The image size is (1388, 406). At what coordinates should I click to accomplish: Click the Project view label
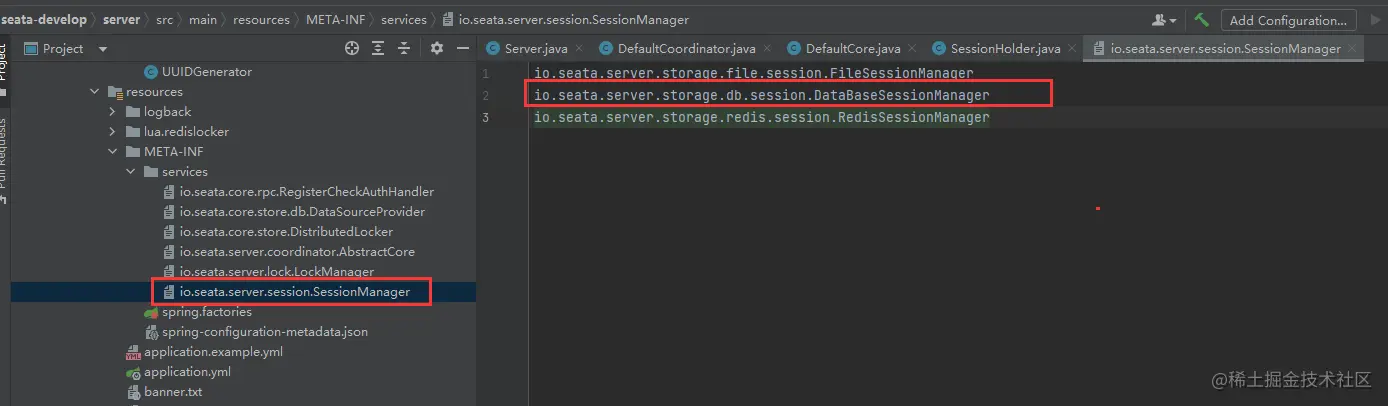[63, 48]
